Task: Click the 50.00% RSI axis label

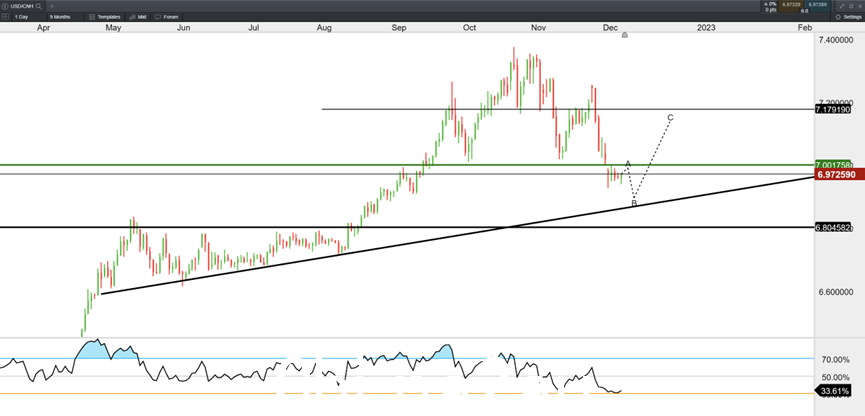Action: 835,377
